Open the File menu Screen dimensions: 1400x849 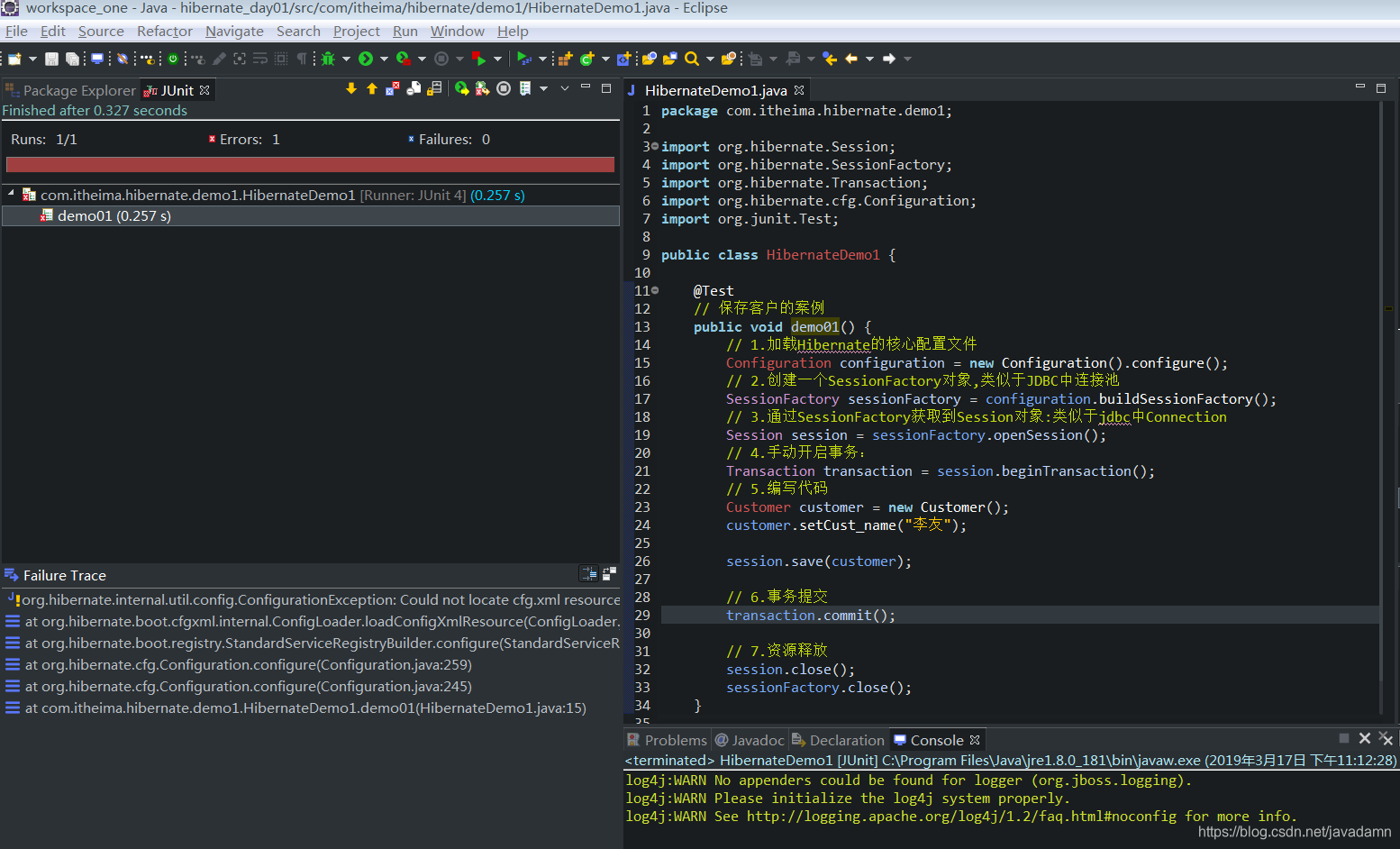(x=16, y=31)
